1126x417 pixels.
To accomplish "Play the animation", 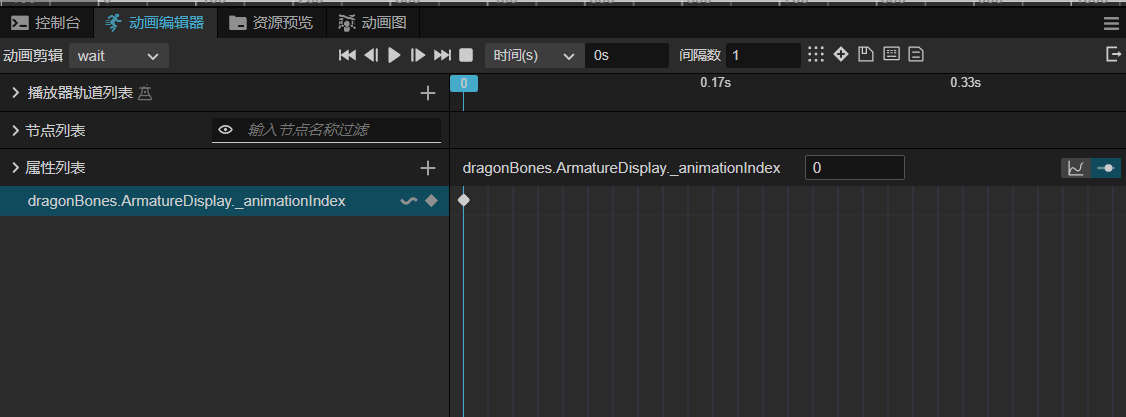I will [394, 55].
